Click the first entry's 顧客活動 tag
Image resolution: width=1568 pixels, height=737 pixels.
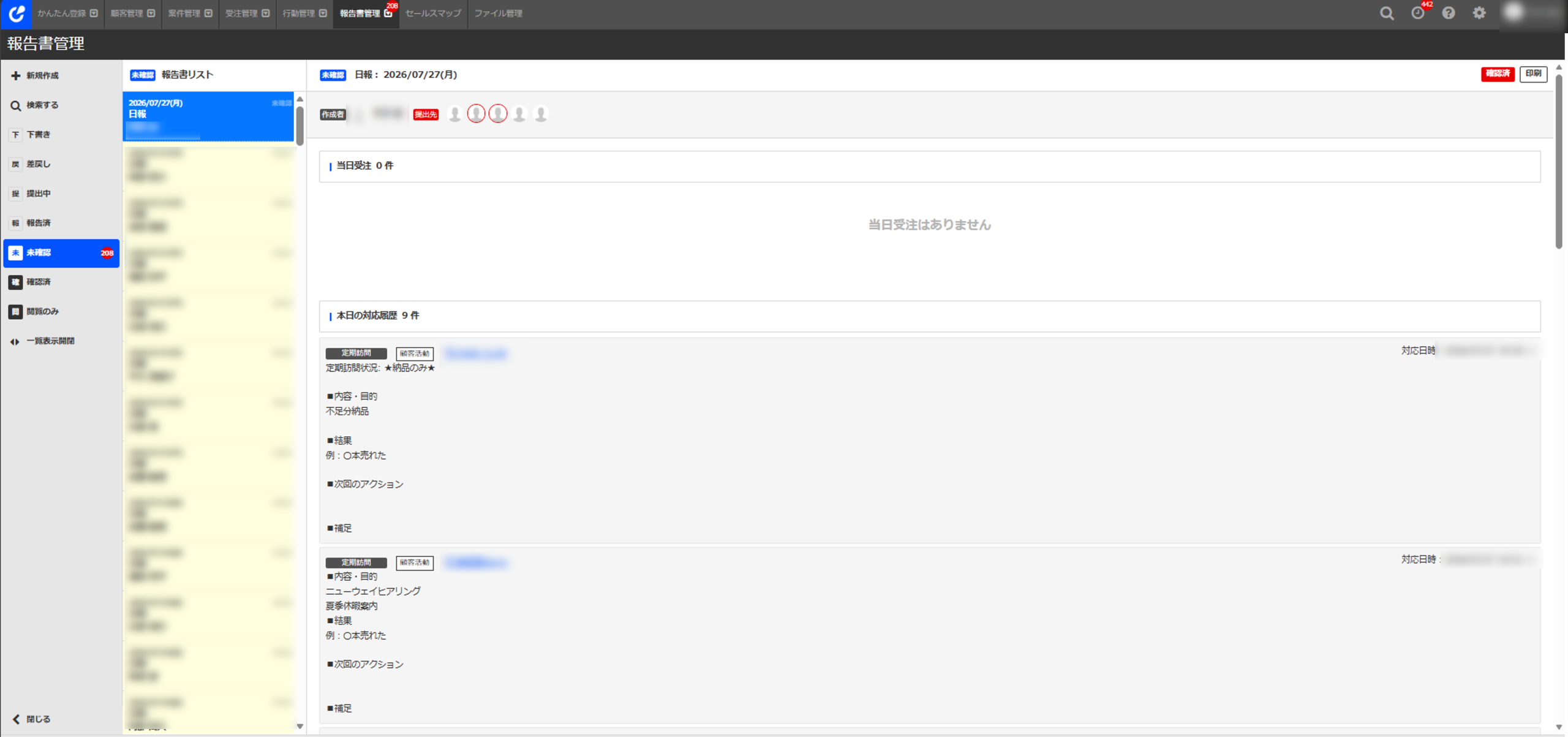[415, 353]
